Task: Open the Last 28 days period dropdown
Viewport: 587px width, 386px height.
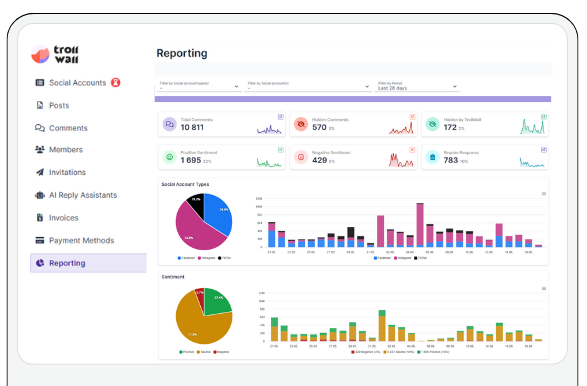Action: [x=417, y=86]
